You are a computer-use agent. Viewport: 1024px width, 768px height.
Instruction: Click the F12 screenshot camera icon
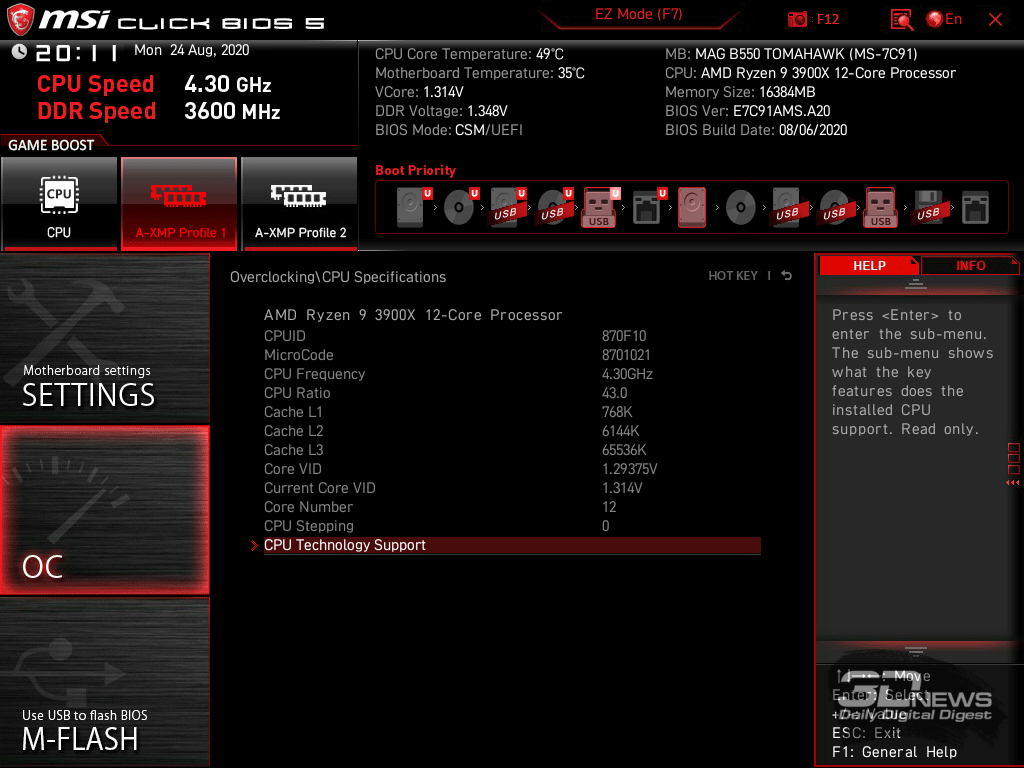pyautogui.click(x=797, y=20)
